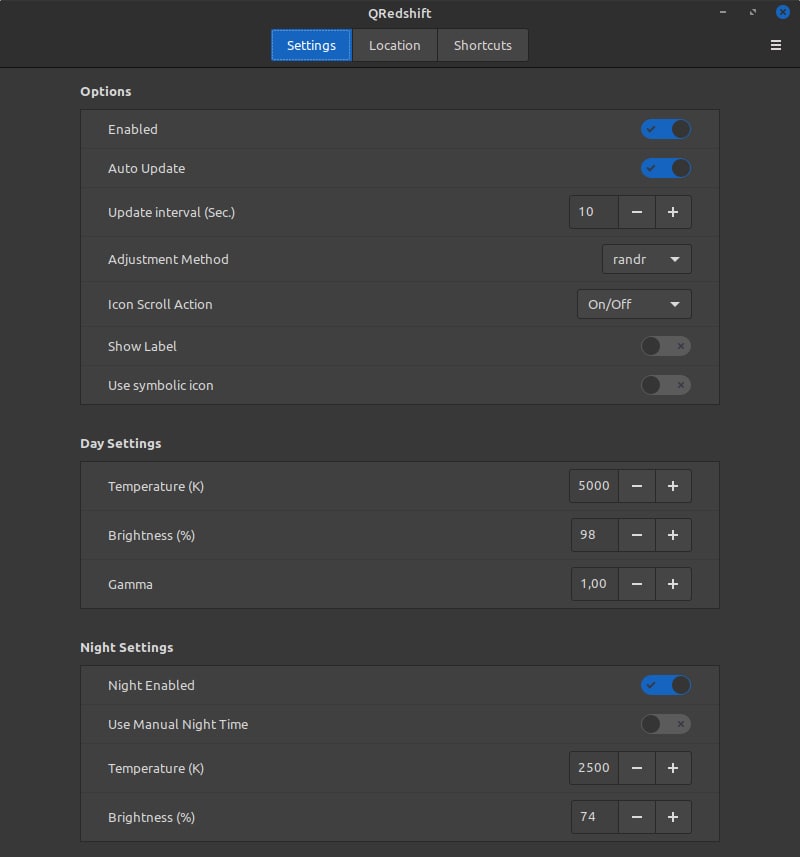Viewport: 800px width, 857px height.
Task: Click the Night Brightness field showing 74
Action: tap(595, 817)
